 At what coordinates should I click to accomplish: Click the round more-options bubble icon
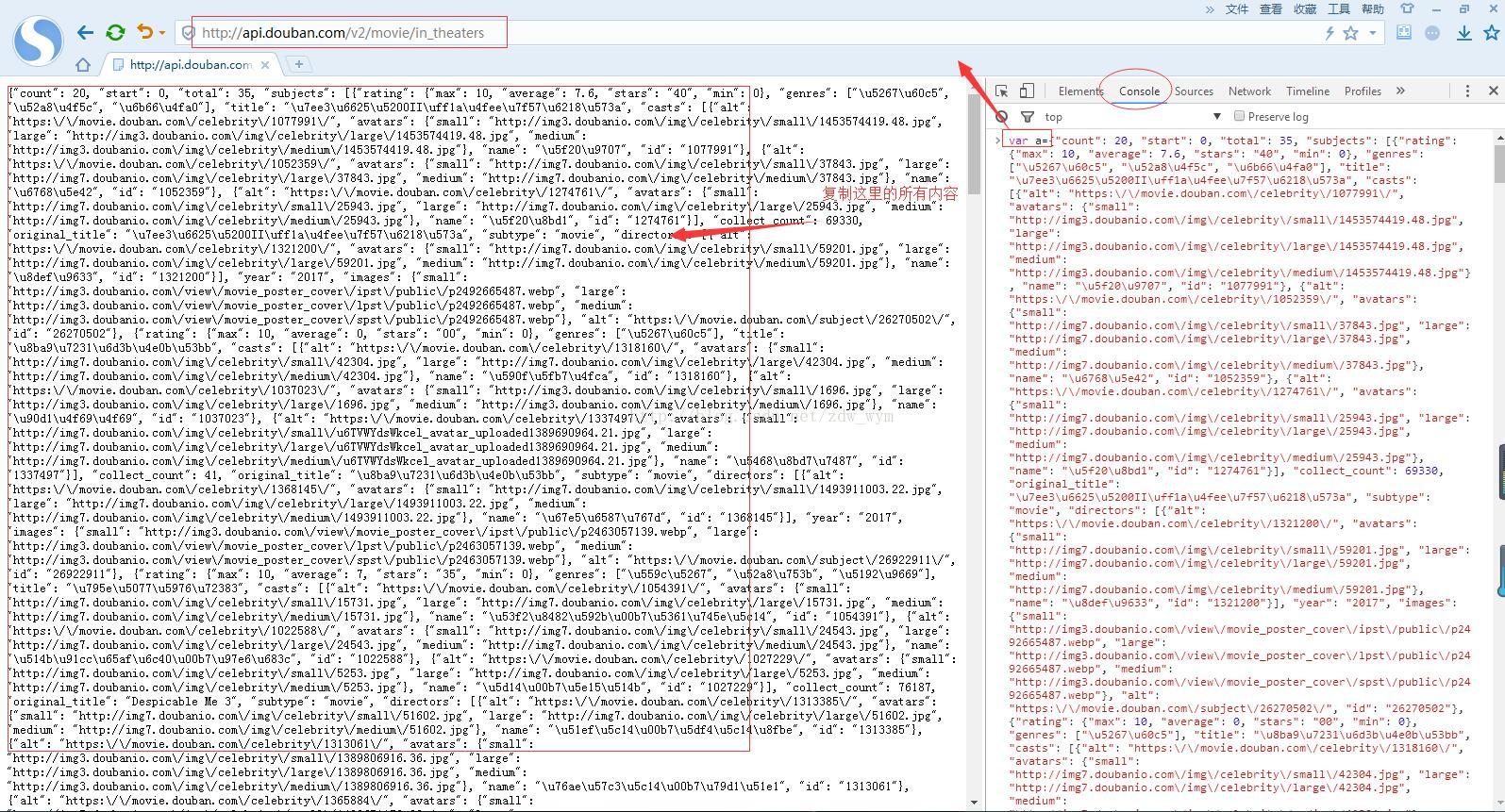1432,33
